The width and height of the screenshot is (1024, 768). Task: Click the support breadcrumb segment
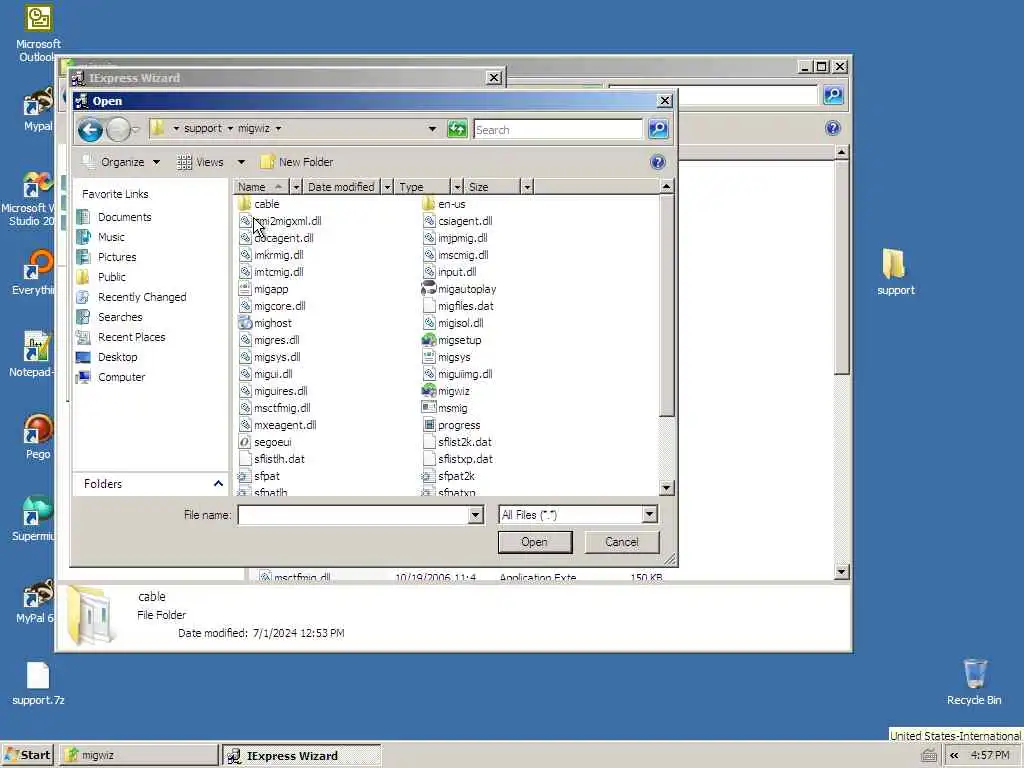click(x=202, y=129)
